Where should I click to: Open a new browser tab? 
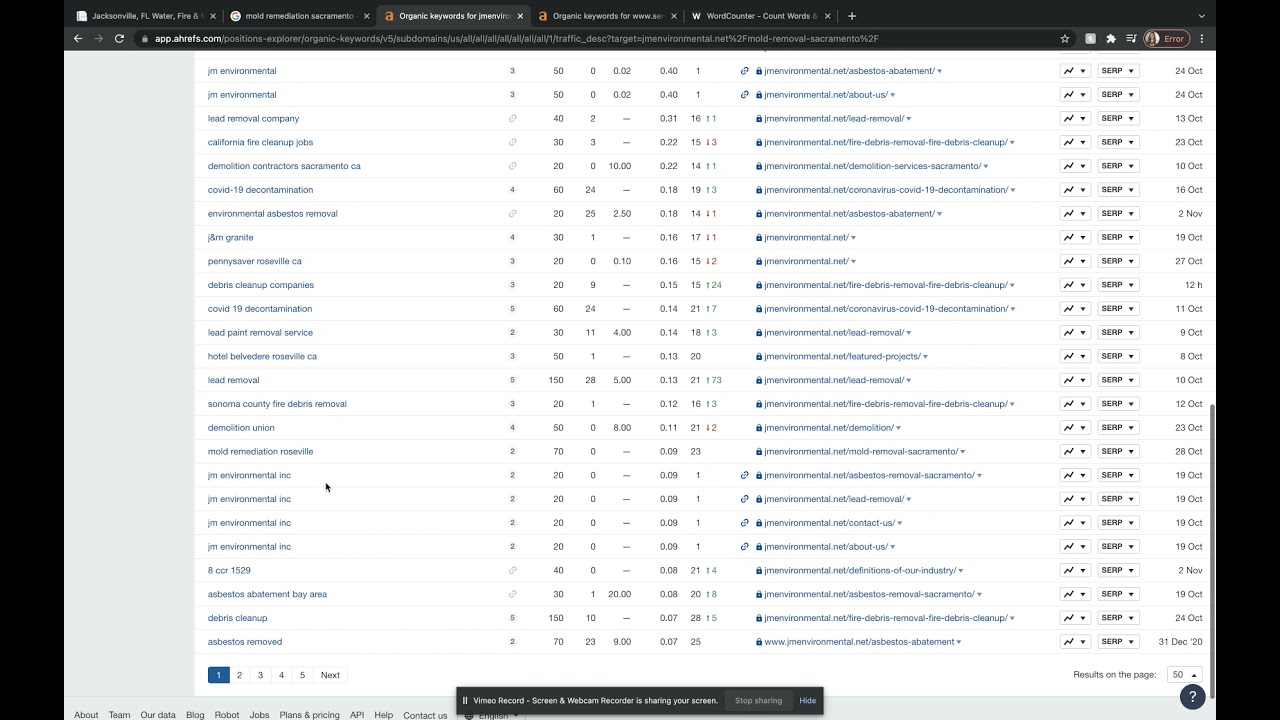(852, 16)
